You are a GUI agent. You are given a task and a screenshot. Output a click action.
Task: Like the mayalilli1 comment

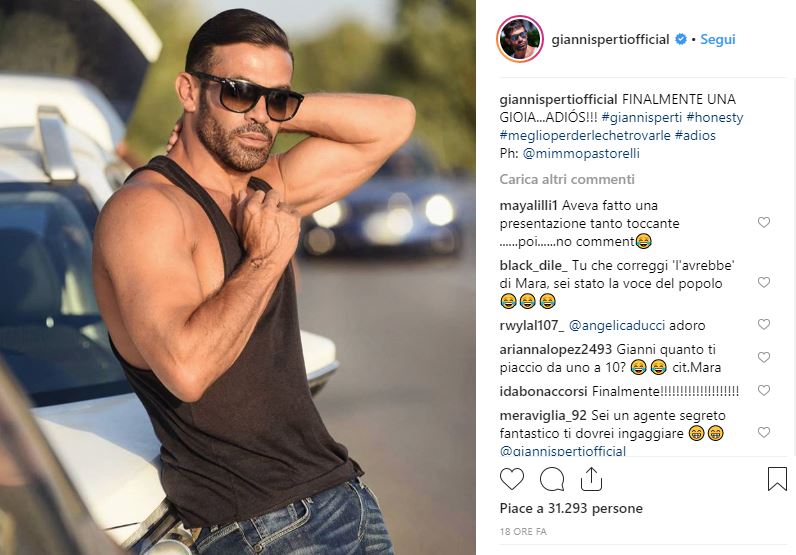(x=764, y=222)
